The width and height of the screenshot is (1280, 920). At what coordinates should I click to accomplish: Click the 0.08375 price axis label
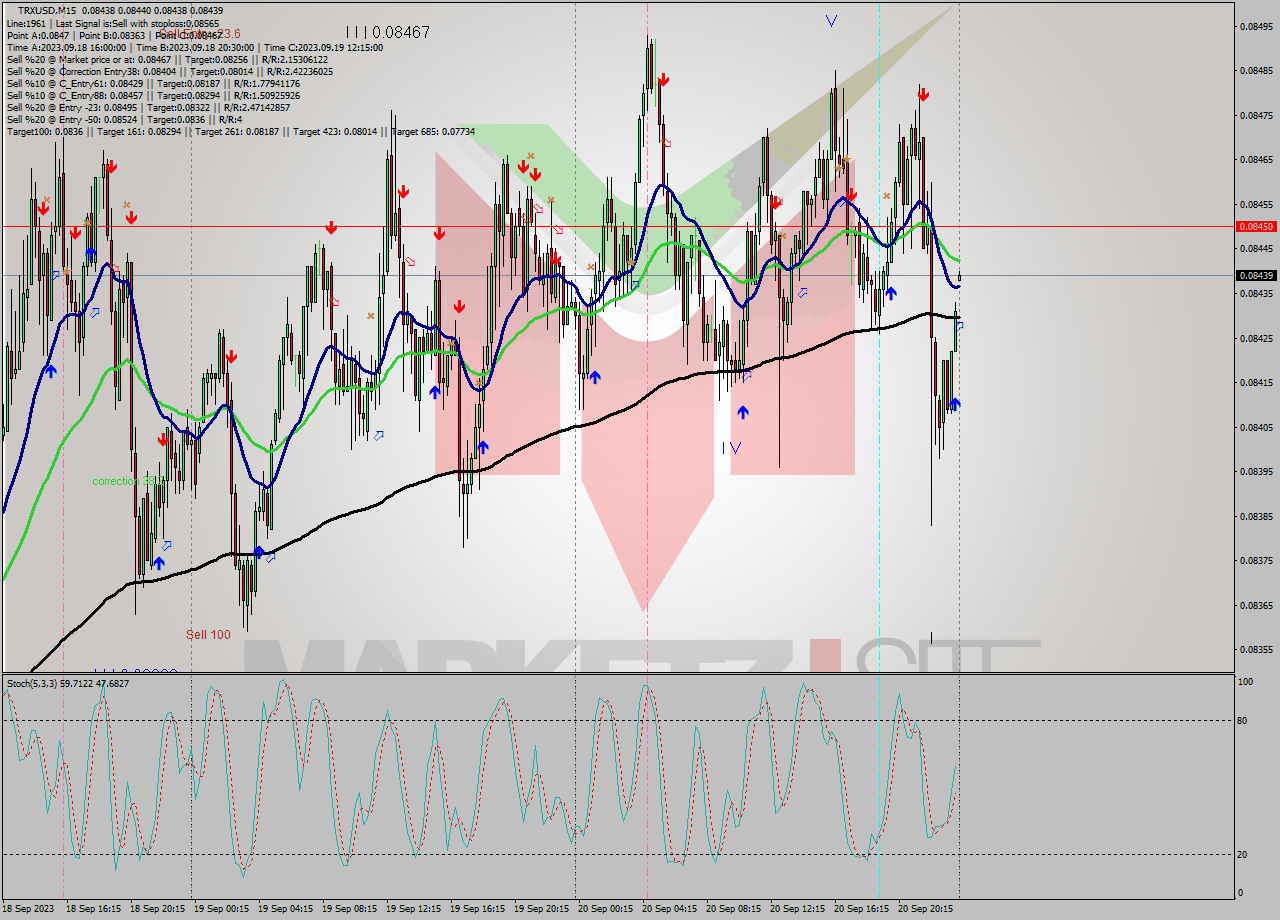[1256, 560]
